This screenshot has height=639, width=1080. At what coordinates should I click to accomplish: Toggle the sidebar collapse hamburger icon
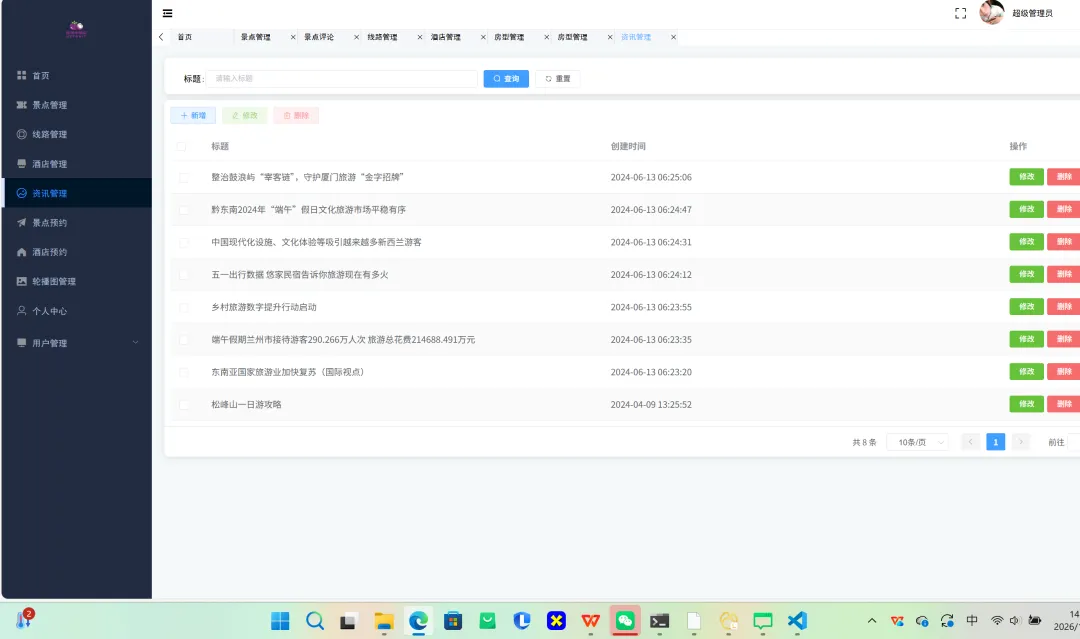(167, 13)
